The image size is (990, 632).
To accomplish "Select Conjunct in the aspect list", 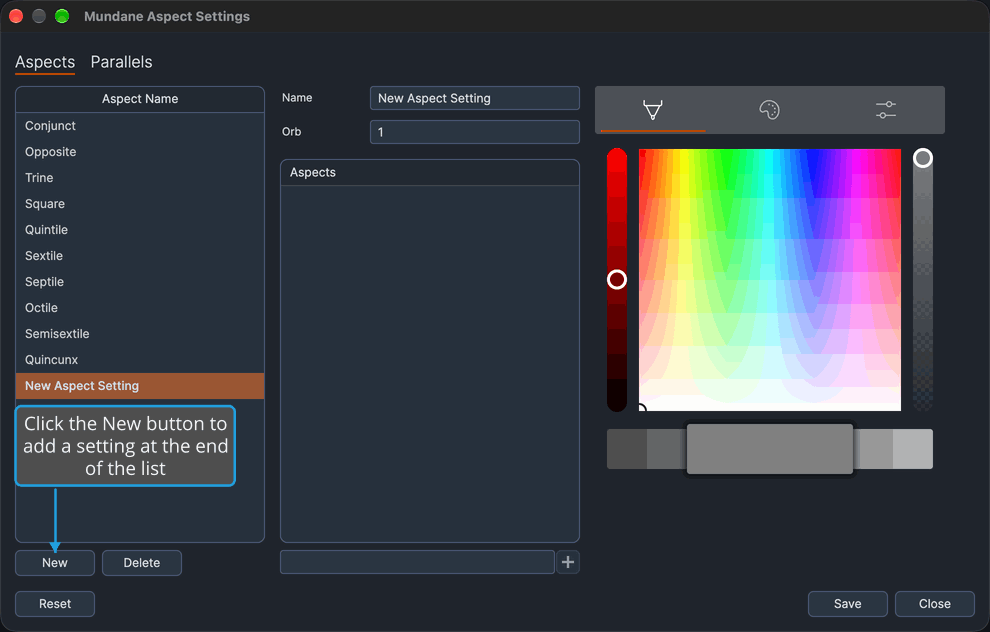I will (140, 126).
